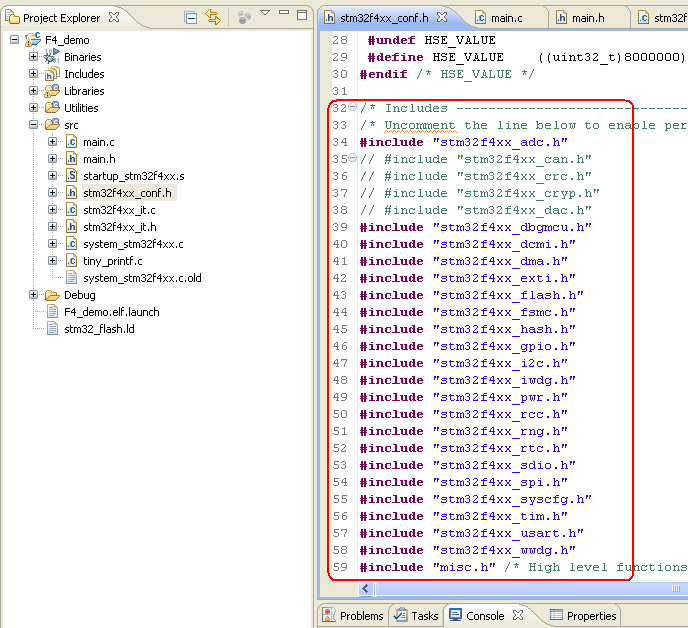Close the stm32f4xx_conf.h editor tab
The height and width of the screenshot is (628, 688).
point(442,17)
